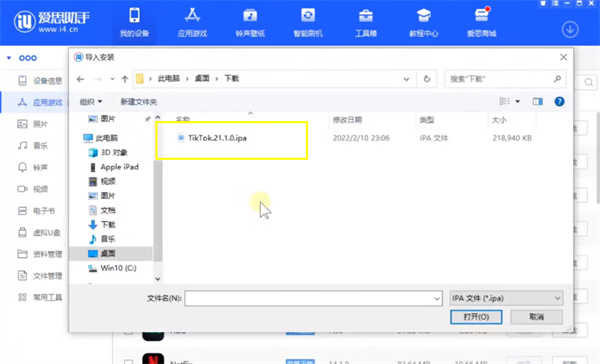Open the 文件名 field dropdown arrow

click(437, 299)
